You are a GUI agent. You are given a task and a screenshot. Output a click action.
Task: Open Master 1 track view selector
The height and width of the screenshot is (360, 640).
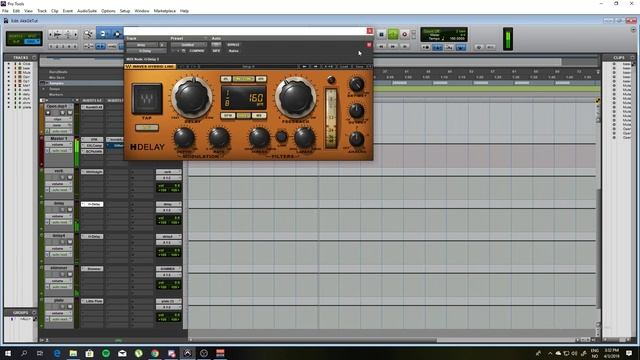click(58, 145)
